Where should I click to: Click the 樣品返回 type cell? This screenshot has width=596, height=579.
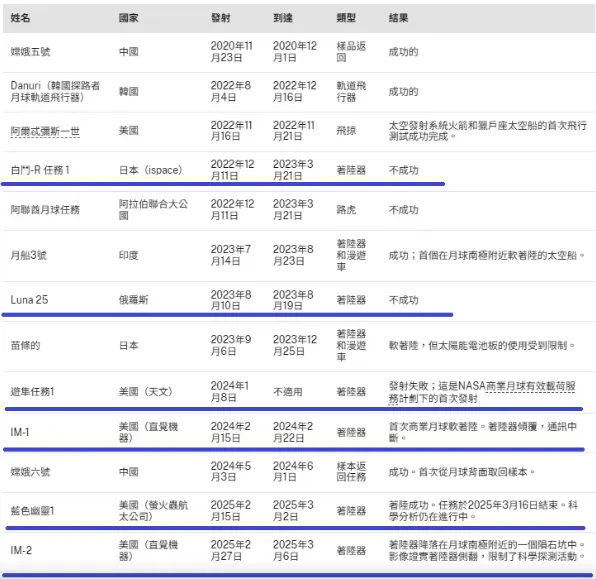pyautogui.click(x=351, y=52)
